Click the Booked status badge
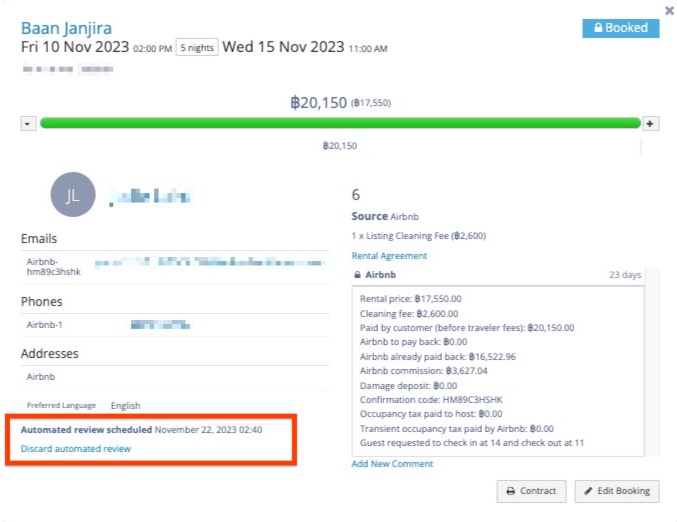677x522 pixels. (620, 28)
